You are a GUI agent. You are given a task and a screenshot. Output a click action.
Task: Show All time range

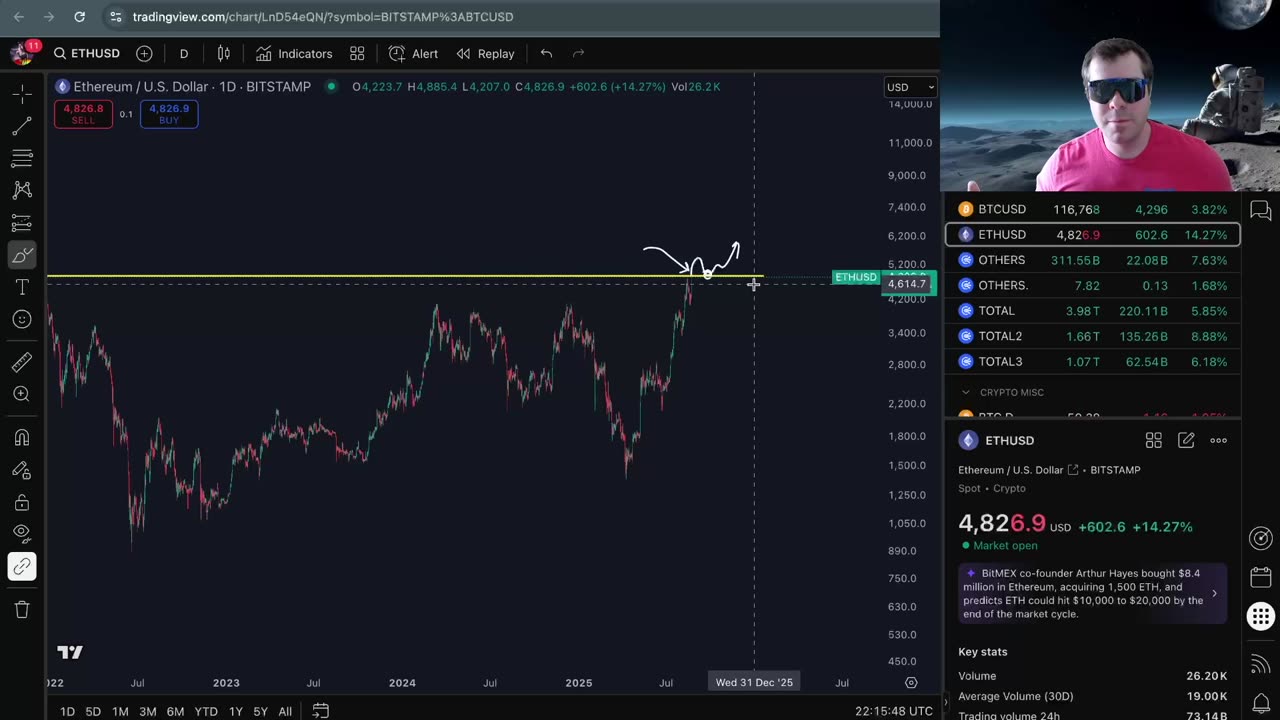(x=285, y=711)
